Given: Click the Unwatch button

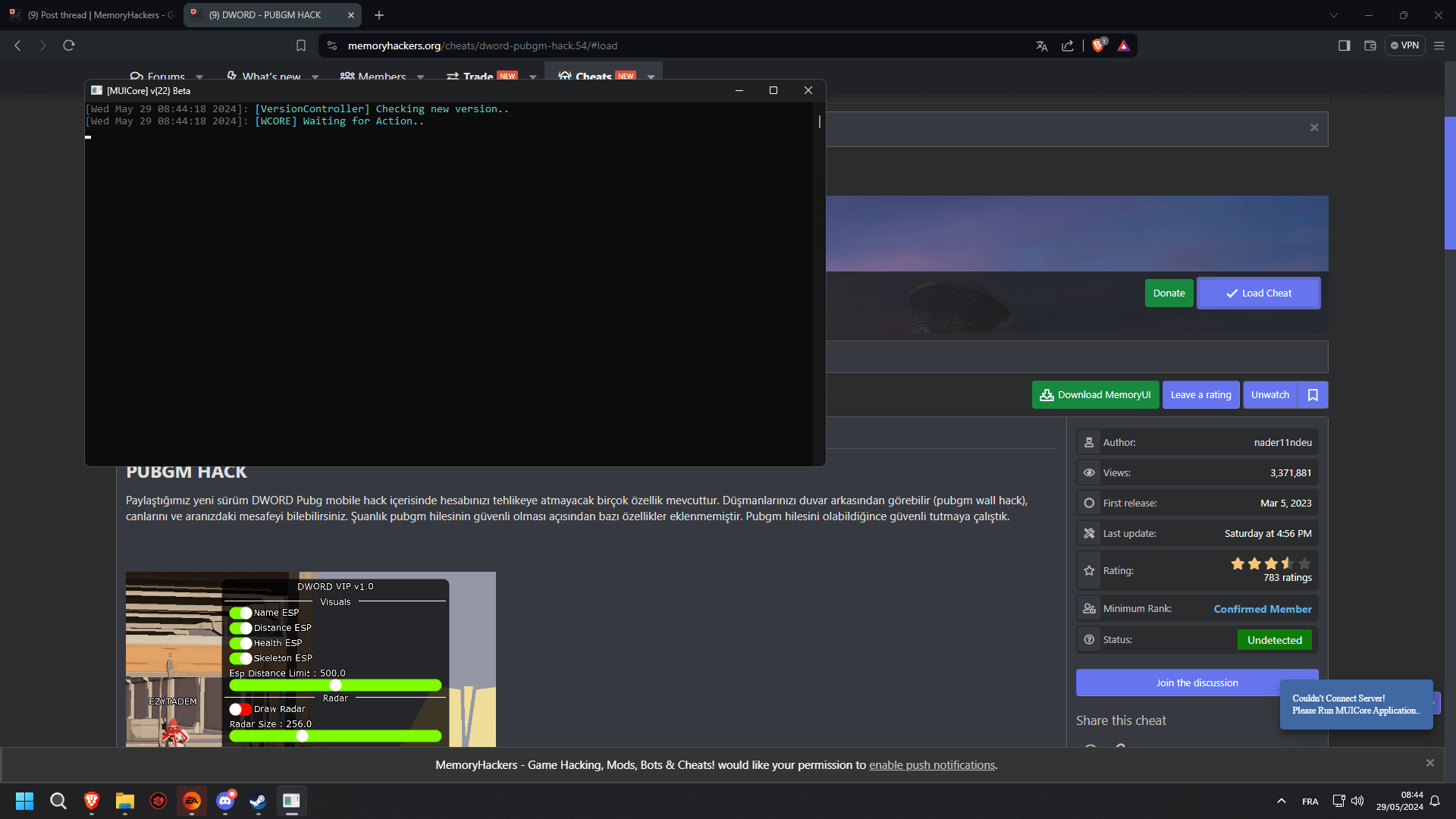Looking at the screenshot, I should click(x=1270, y=395).
